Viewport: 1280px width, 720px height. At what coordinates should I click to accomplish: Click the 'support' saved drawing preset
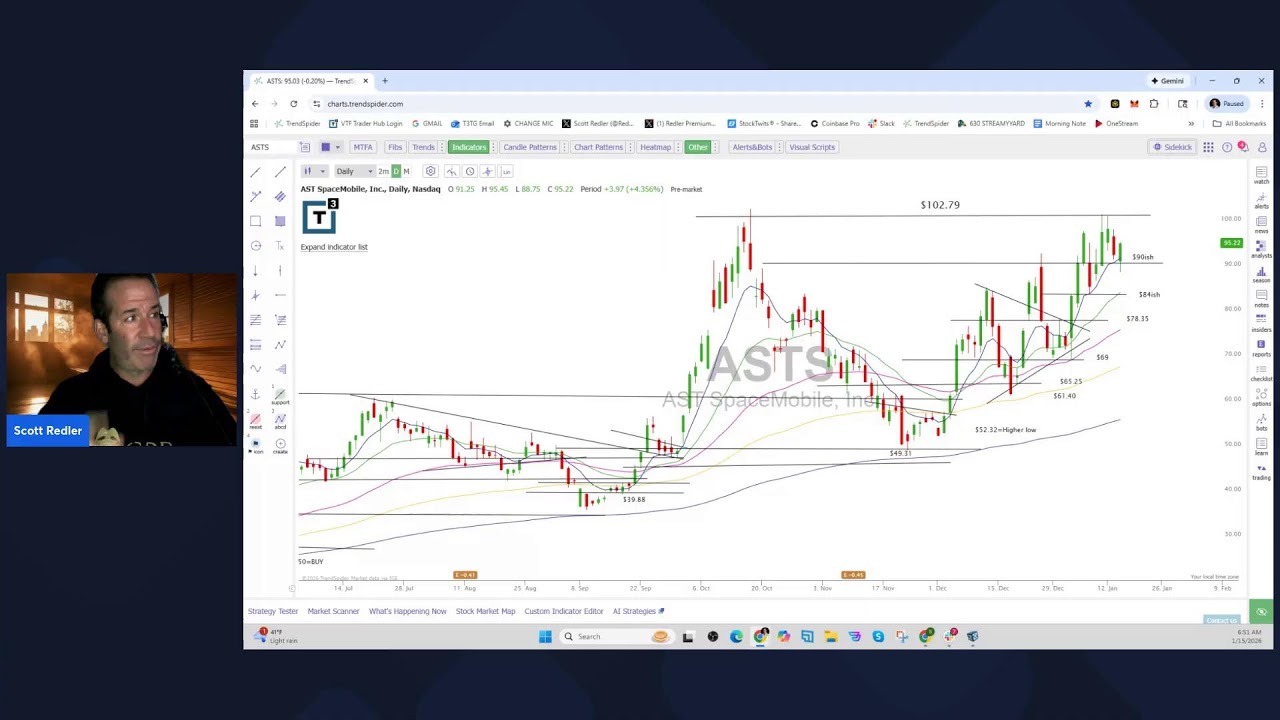tap(280, 397)
